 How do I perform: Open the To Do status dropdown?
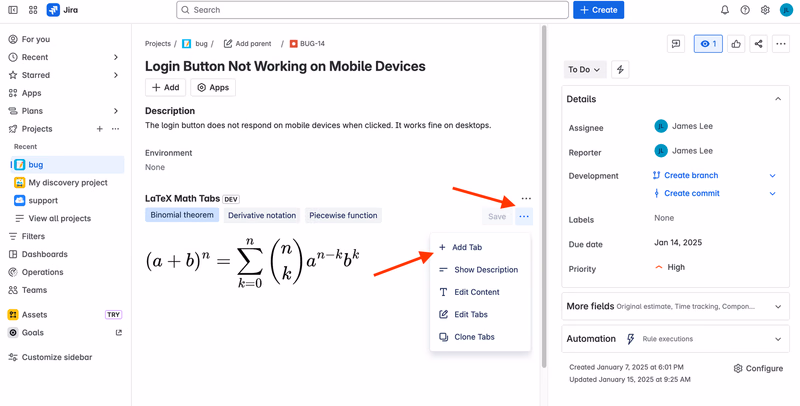click(x=585, y=69)
